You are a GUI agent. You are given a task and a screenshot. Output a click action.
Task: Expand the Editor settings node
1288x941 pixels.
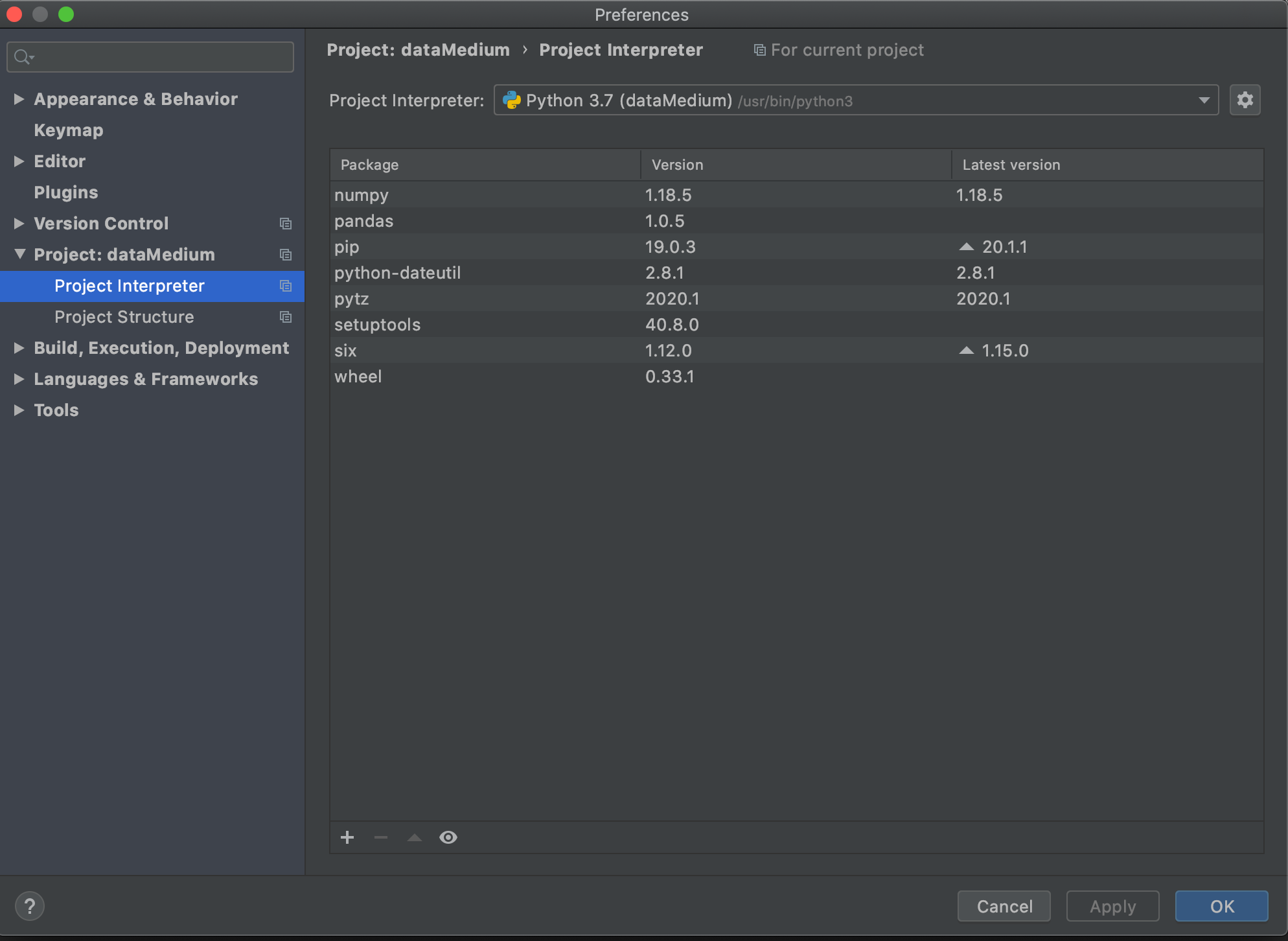pyautogui.click(x=19, y=161)
